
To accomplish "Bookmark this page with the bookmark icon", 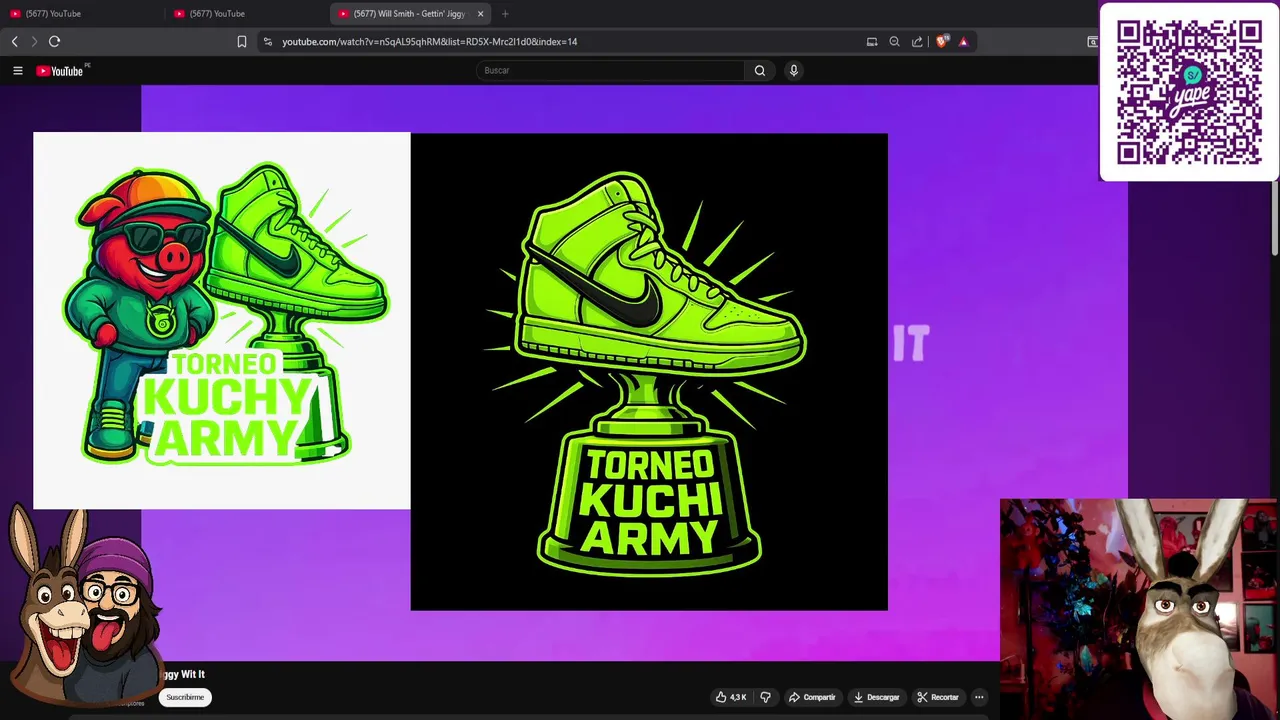I will point(241,41).
